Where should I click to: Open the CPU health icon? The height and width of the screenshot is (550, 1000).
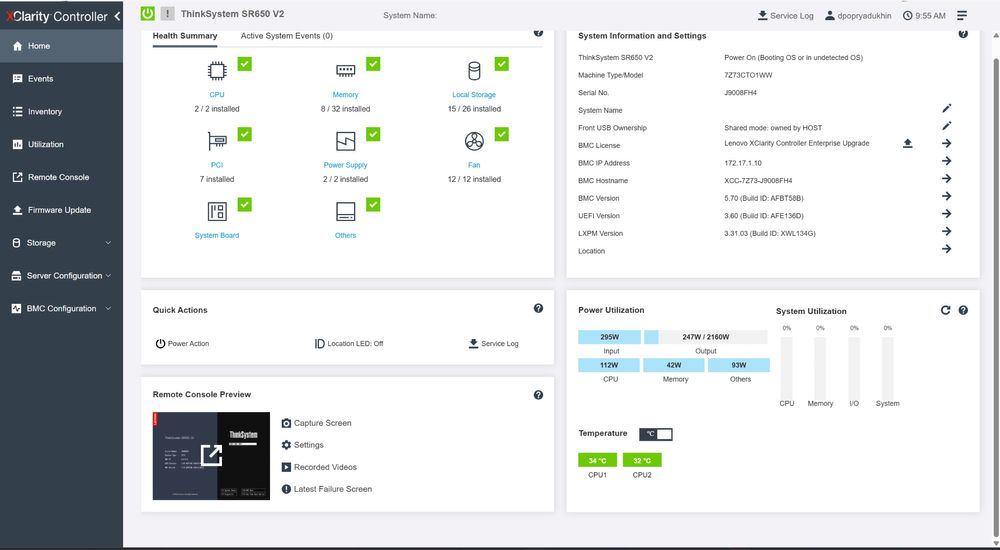pyautogui.click(x=217, y=71)
